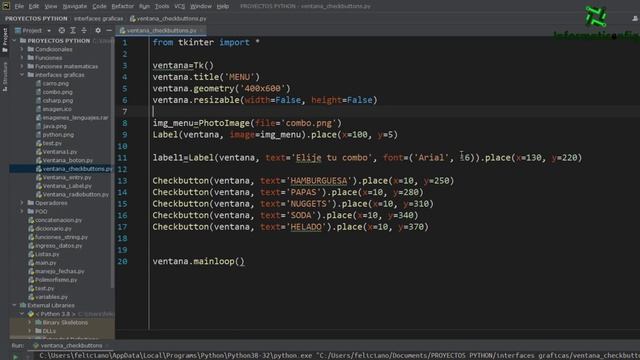Expand the Operadores folder
This screenshot has height=360, width=640.
(x=22, y=203)
